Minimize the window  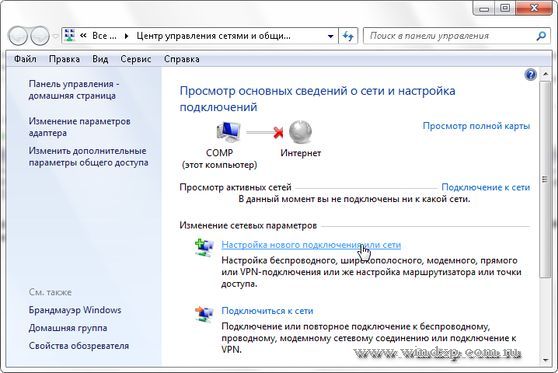pyautogui.click(x=484, y=8)
